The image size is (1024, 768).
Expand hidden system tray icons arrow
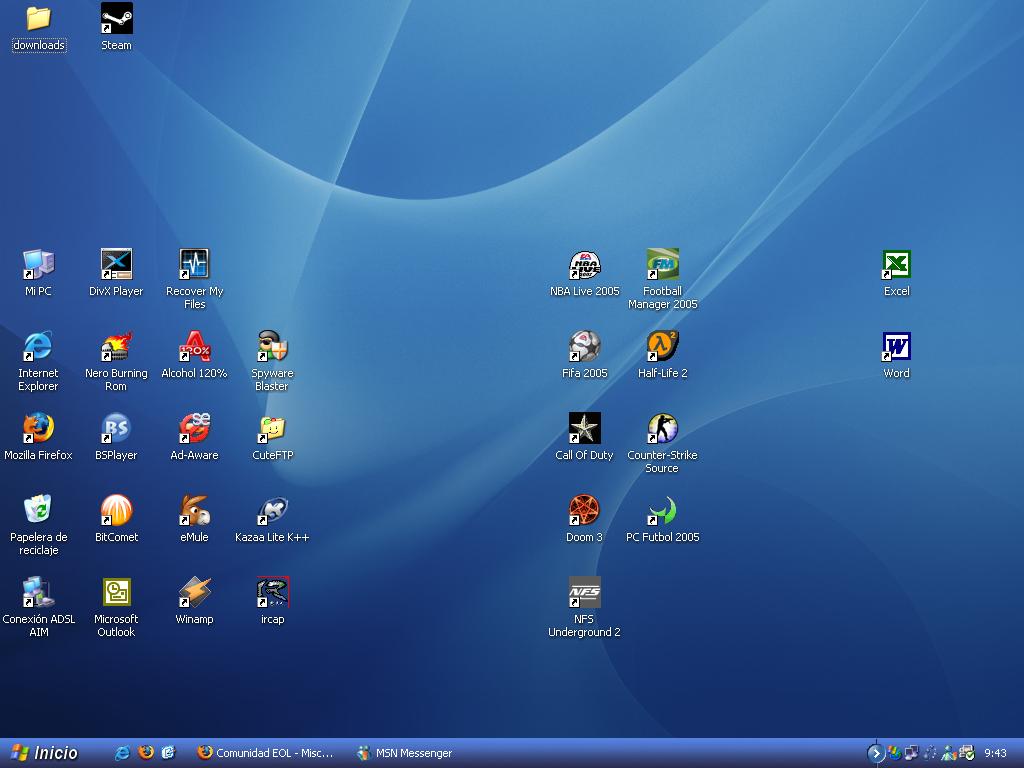[876, 753]
